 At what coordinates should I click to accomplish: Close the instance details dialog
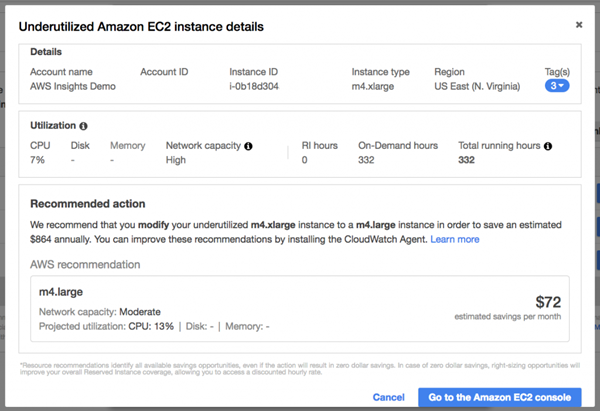(x=579, y=25)
